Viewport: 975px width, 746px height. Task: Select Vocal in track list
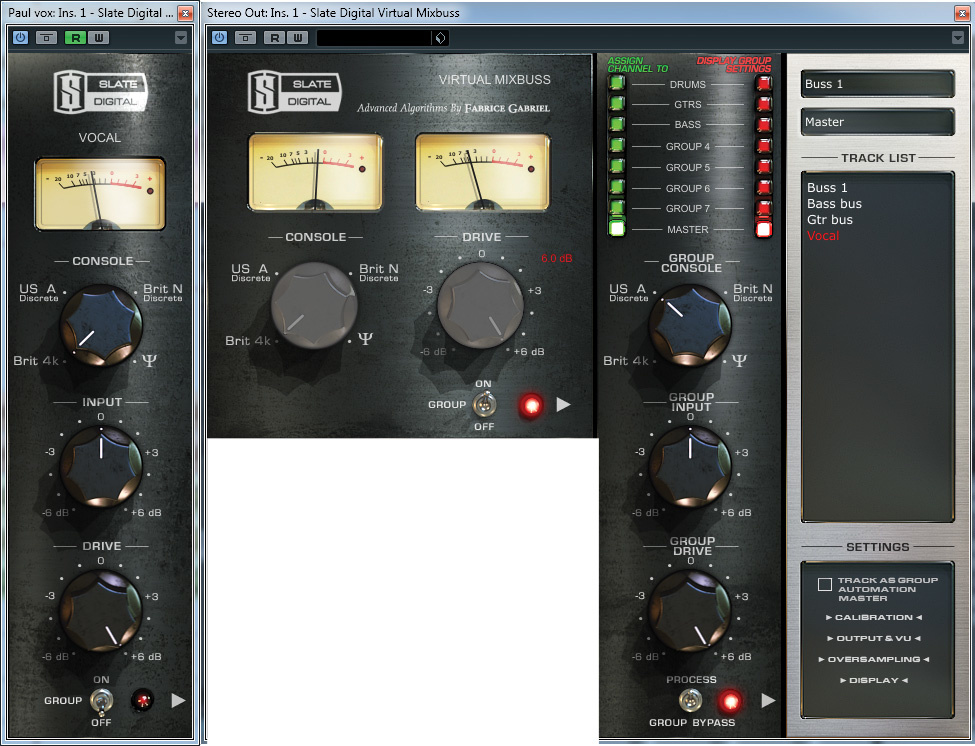823,236
